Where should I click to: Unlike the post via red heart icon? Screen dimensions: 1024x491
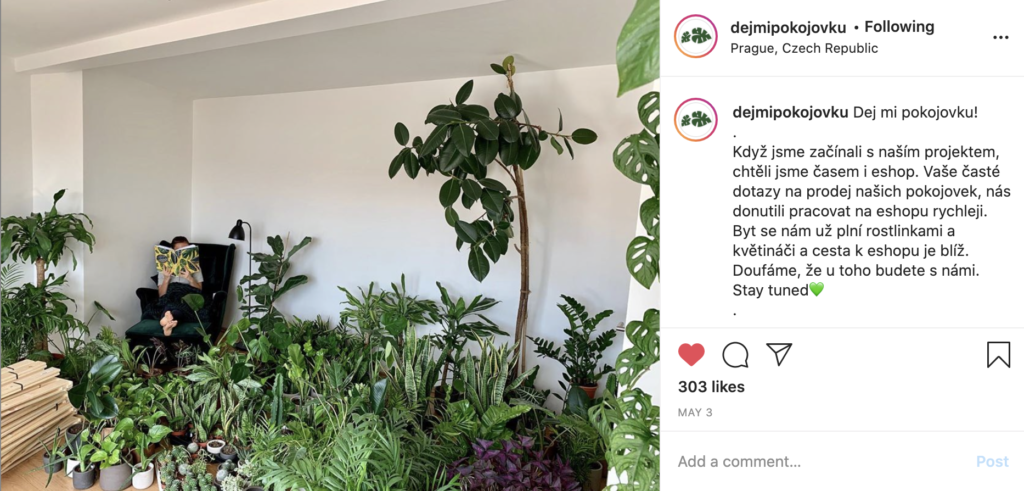(x=691, y=355)
